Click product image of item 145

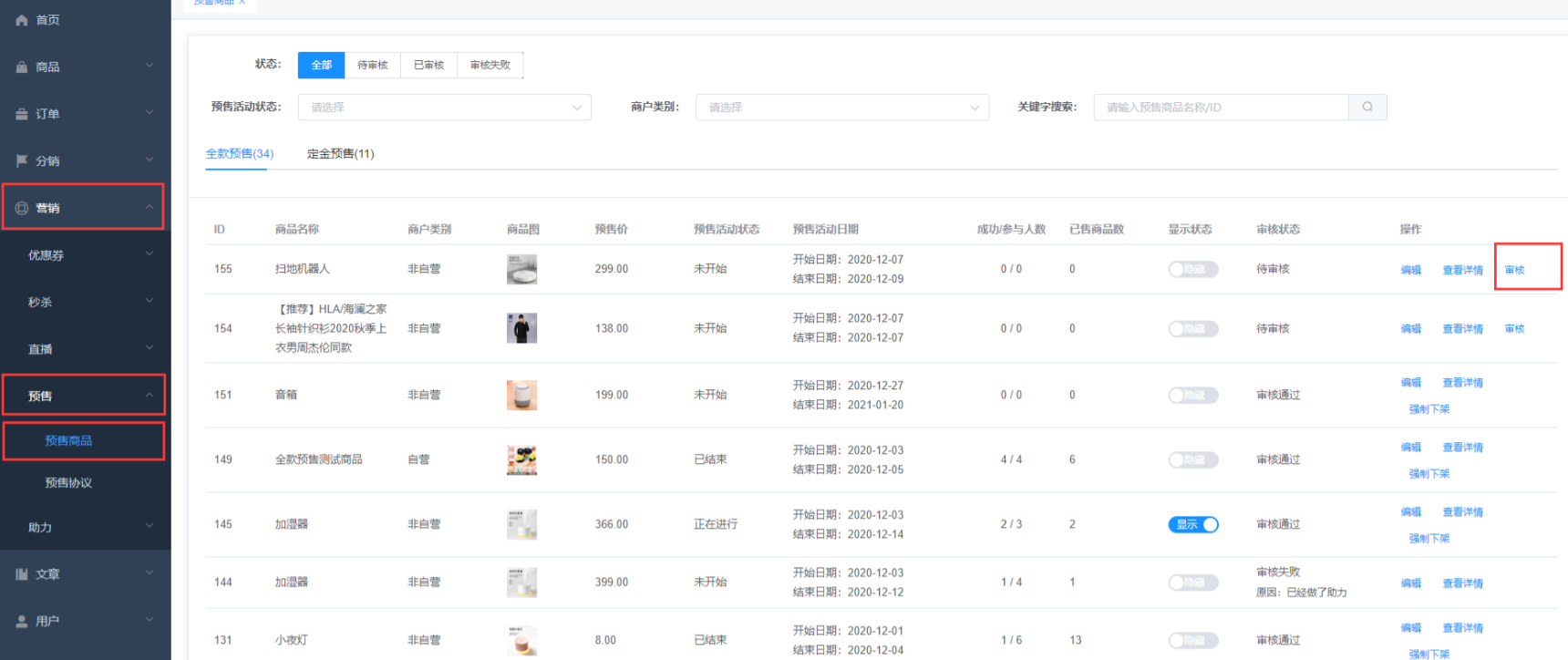point(521,524)
